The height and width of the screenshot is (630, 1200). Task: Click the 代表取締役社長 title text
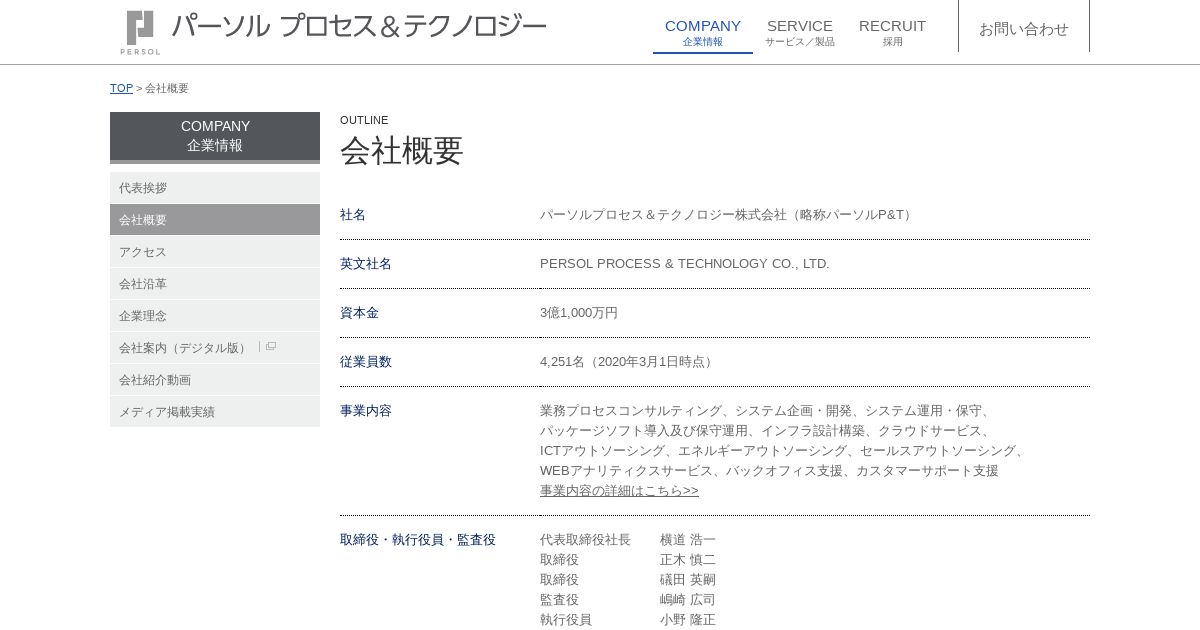[x=585, y=540]
